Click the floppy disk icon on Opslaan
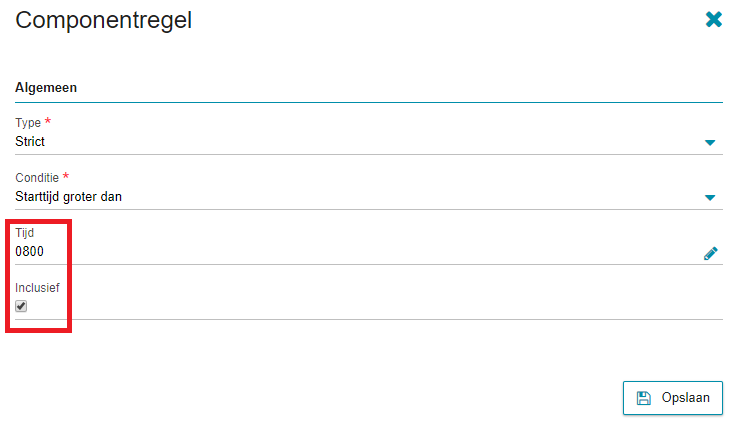738x426 pixels. 643,398
